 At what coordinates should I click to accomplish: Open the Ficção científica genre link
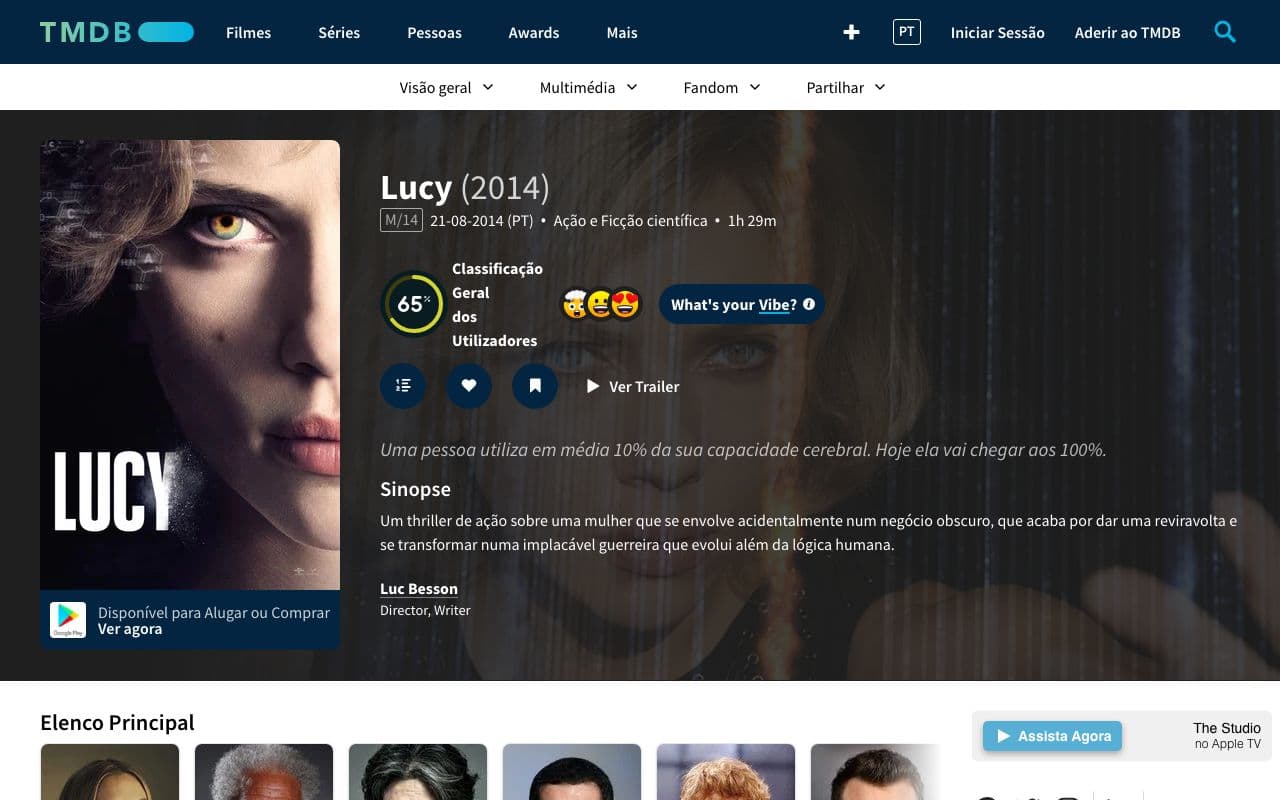[654, 221]
